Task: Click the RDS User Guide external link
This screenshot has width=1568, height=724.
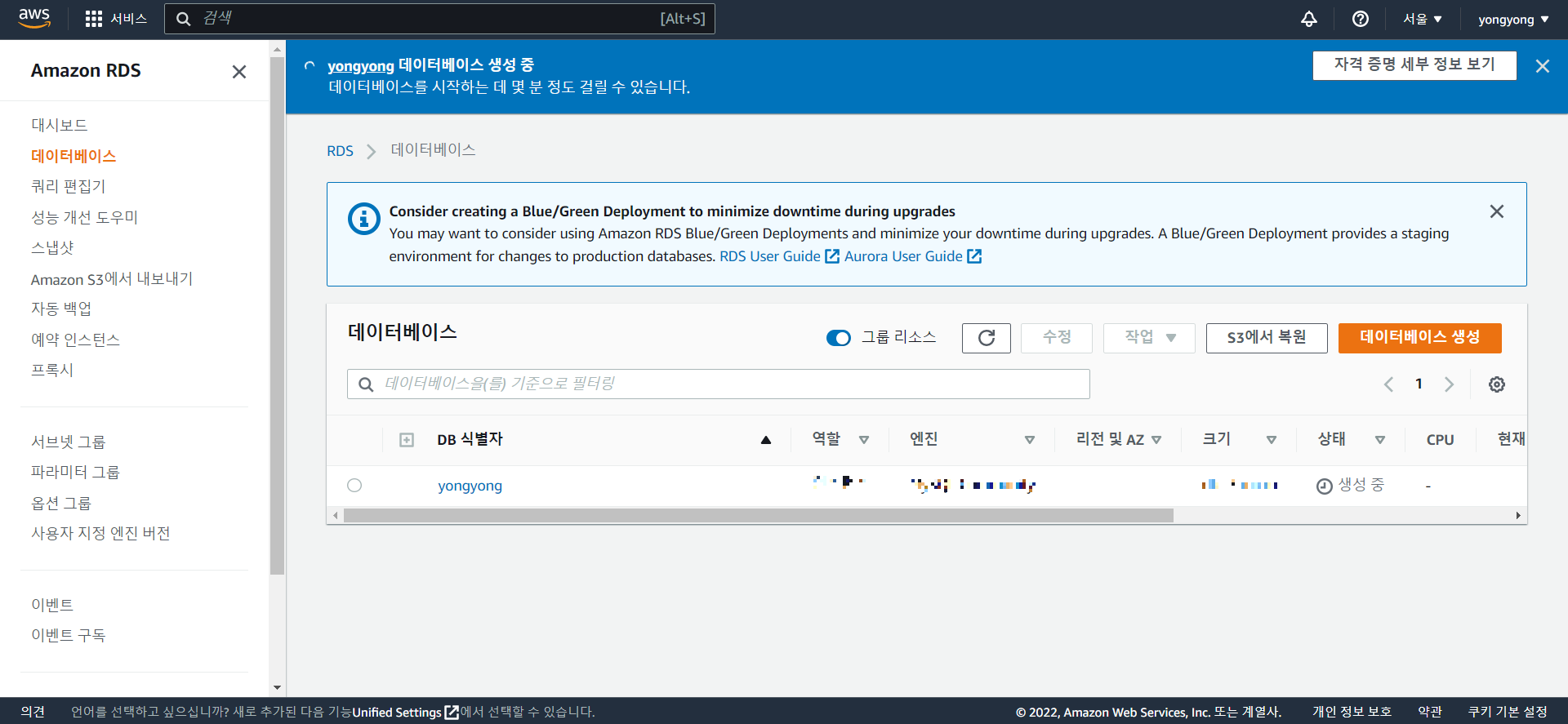Action: [778, 256]
